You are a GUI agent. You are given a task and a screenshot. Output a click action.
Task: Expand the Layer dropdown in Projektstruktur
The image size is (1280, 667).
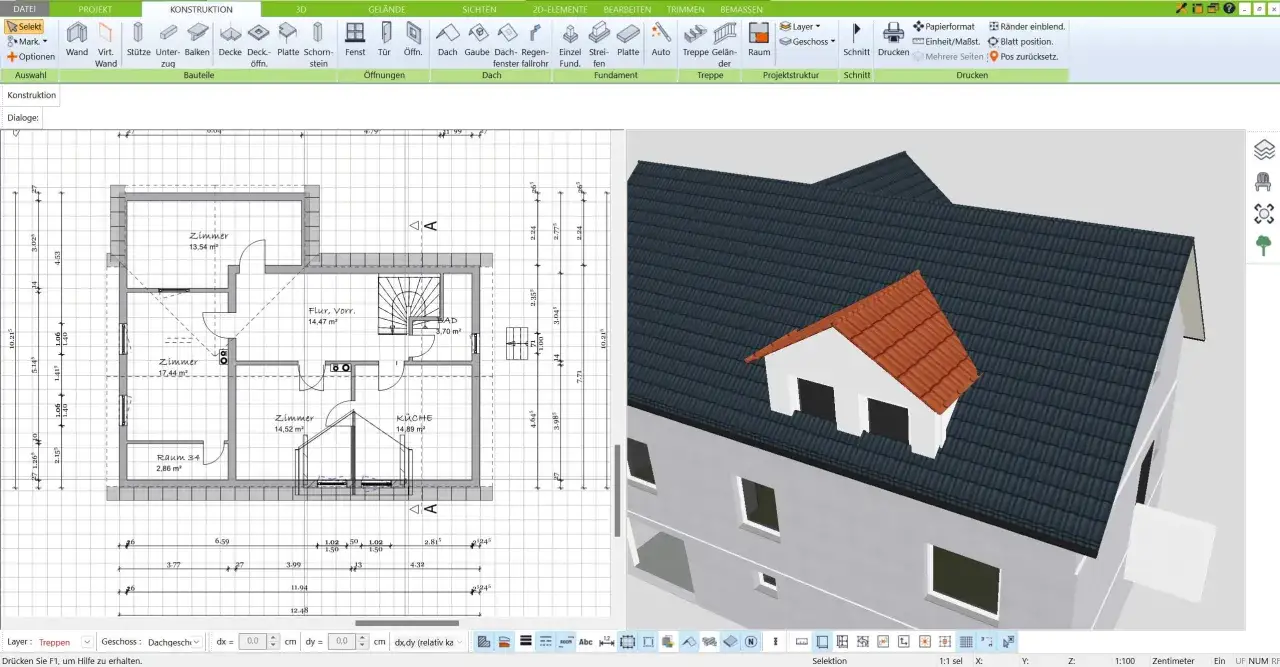tap(799, 27)
